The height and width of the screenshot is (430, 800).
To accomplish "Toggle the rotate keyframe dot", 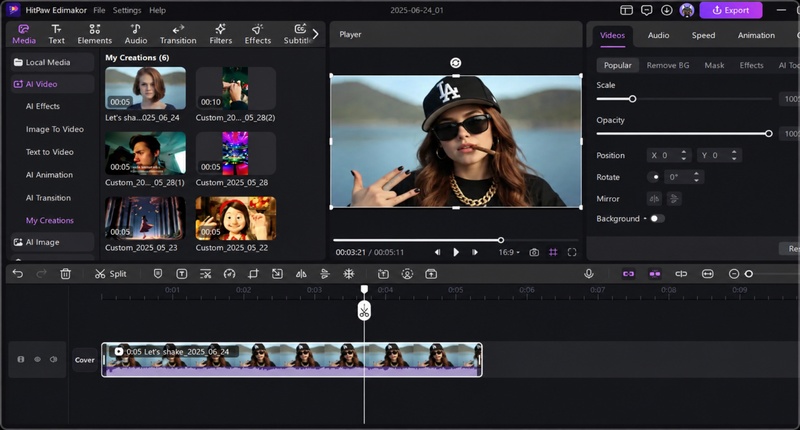I will click(654, 177).
